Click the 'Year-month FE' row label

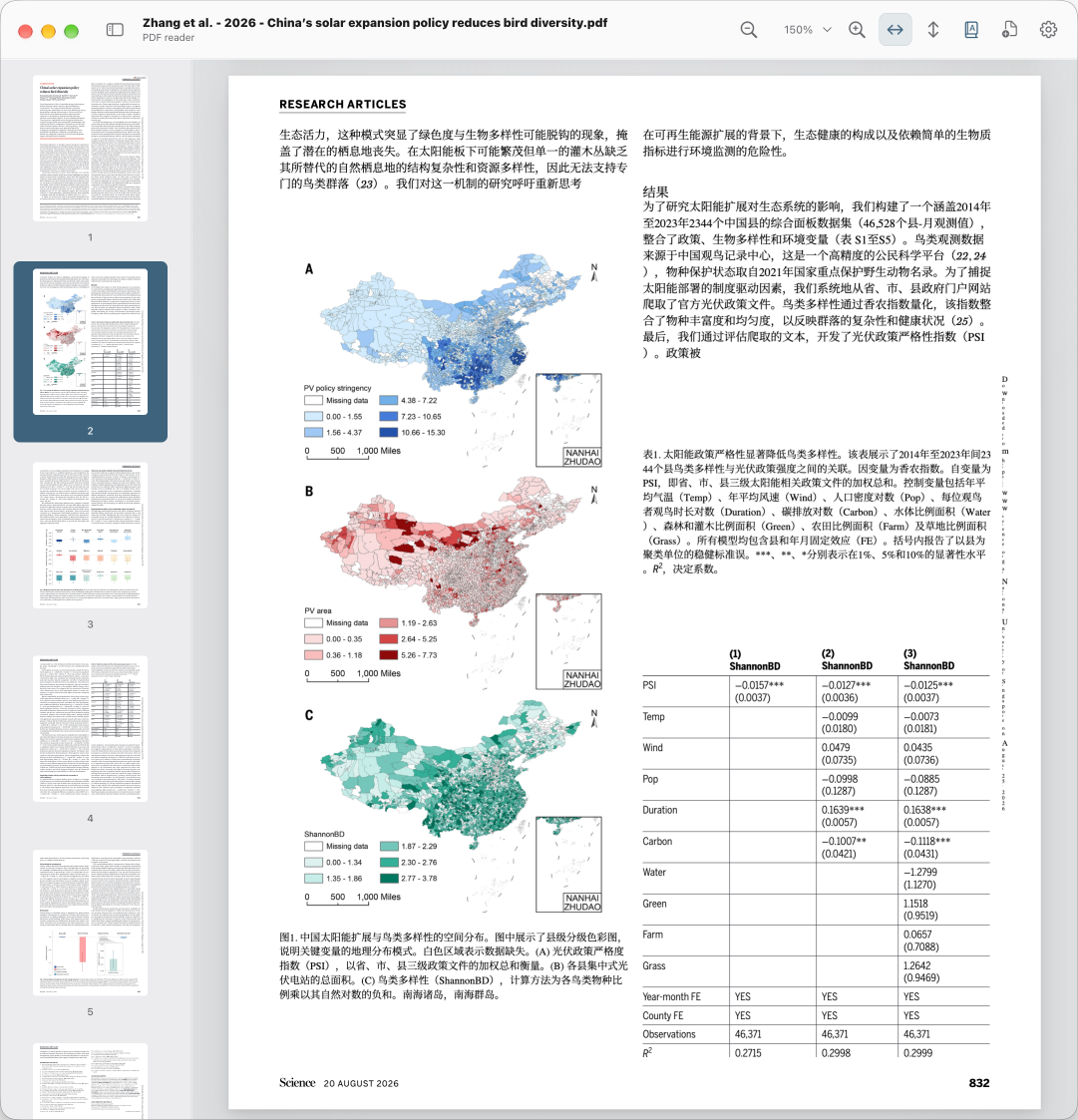(671, 996)
